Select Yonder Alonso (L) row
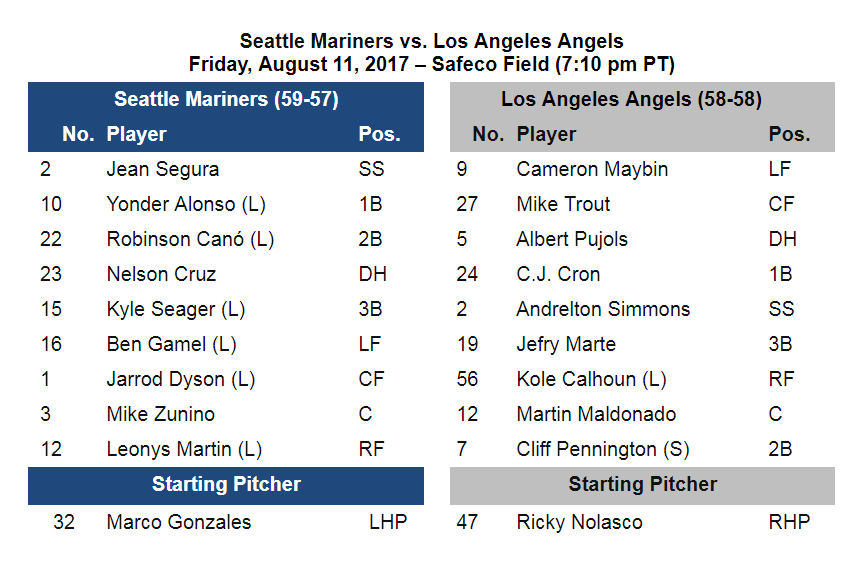 [226, 204]
